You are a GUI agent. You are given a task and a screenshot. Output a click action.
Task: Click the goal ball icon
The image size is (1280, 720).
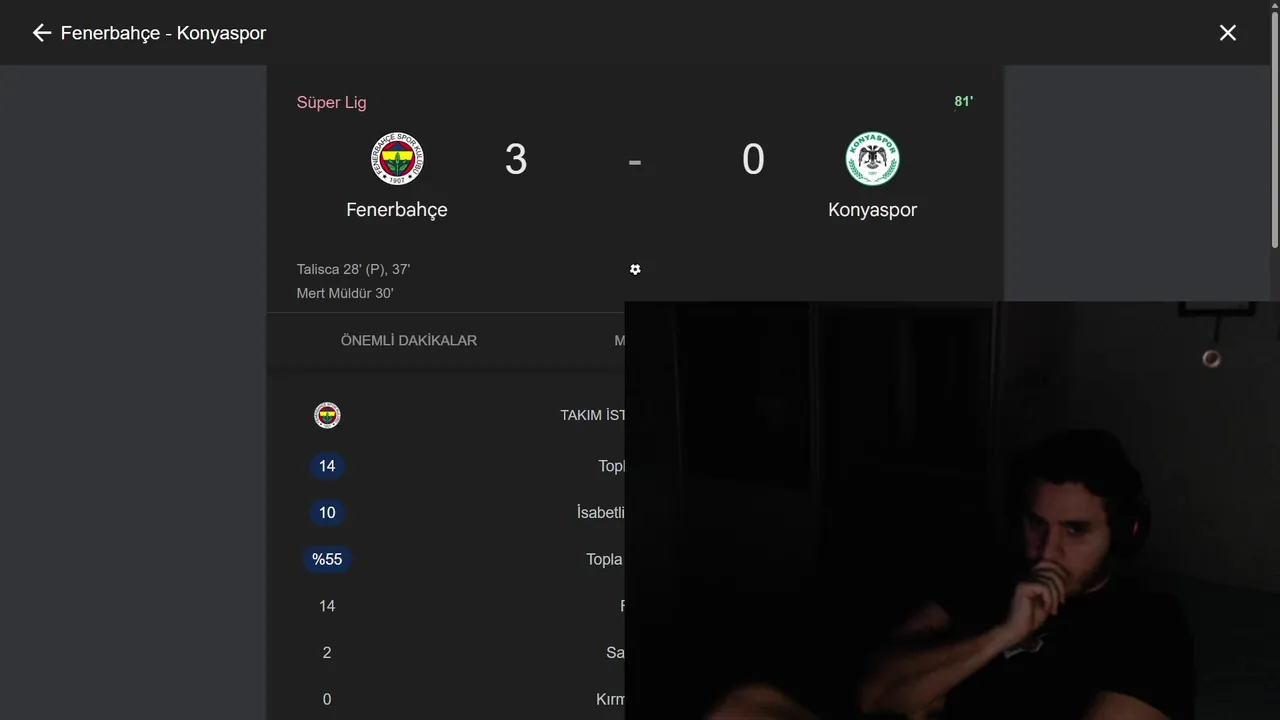coord(635,269)
